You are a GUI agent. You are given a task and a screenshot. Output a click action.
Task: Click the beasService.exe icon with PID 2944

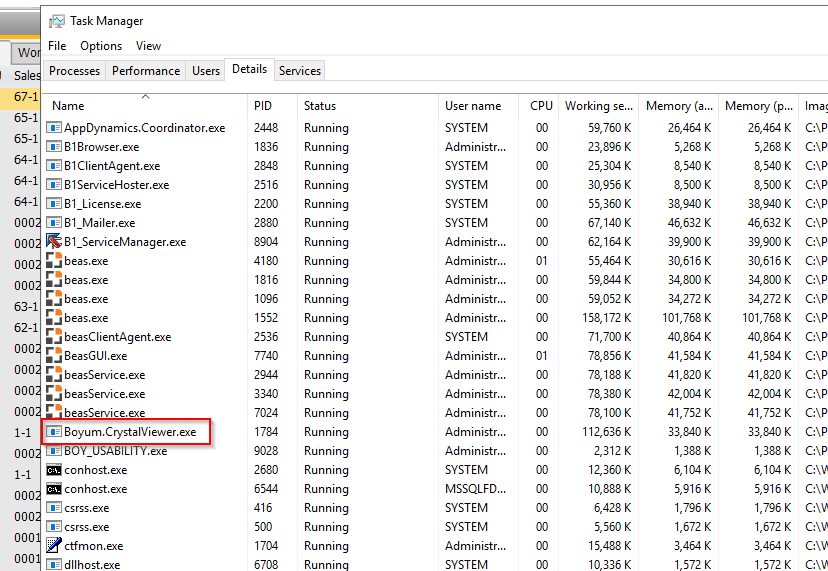(x=54, y=375)
